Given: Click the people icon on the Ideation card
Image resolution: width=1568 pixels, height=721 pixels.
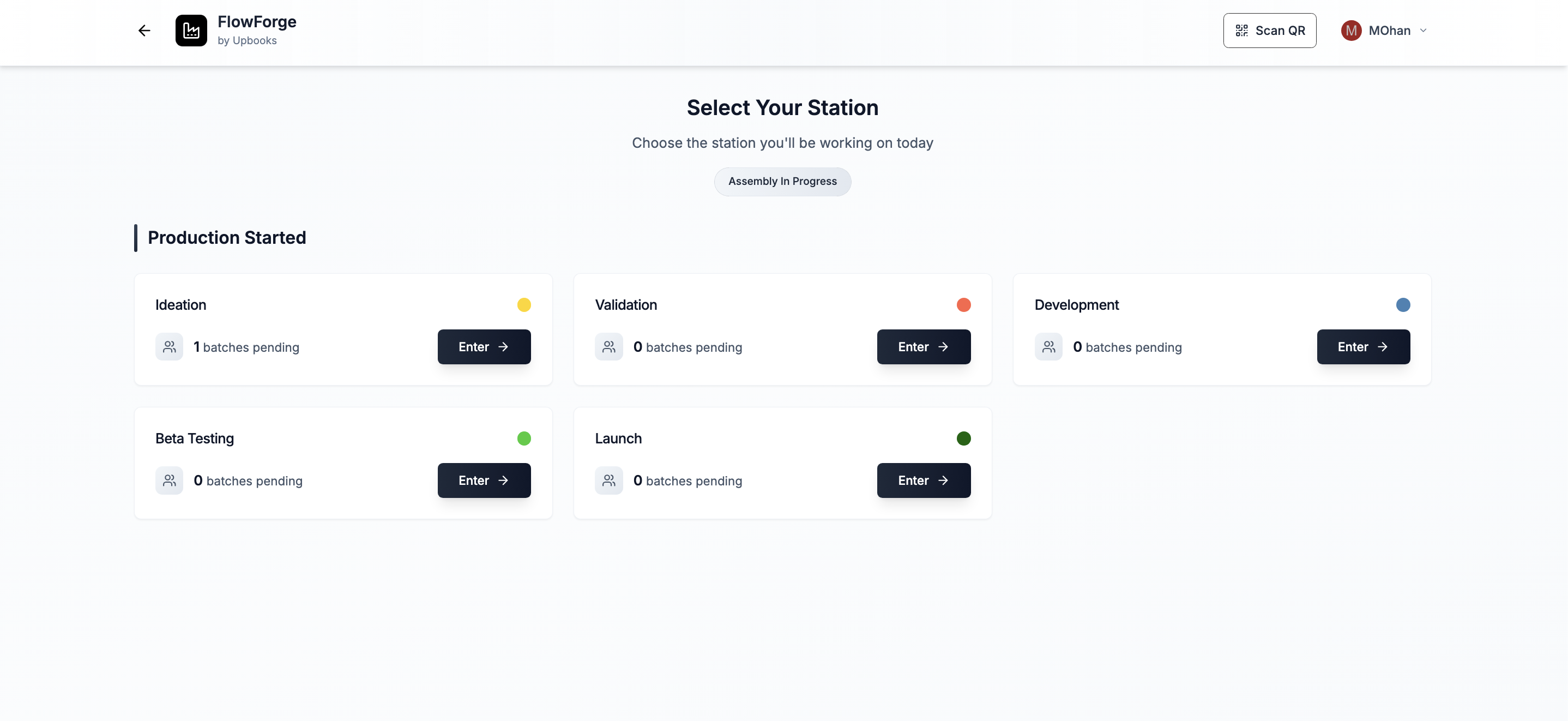Looking at the screenshot, I should pyautogui.click(x=169, y=346).
